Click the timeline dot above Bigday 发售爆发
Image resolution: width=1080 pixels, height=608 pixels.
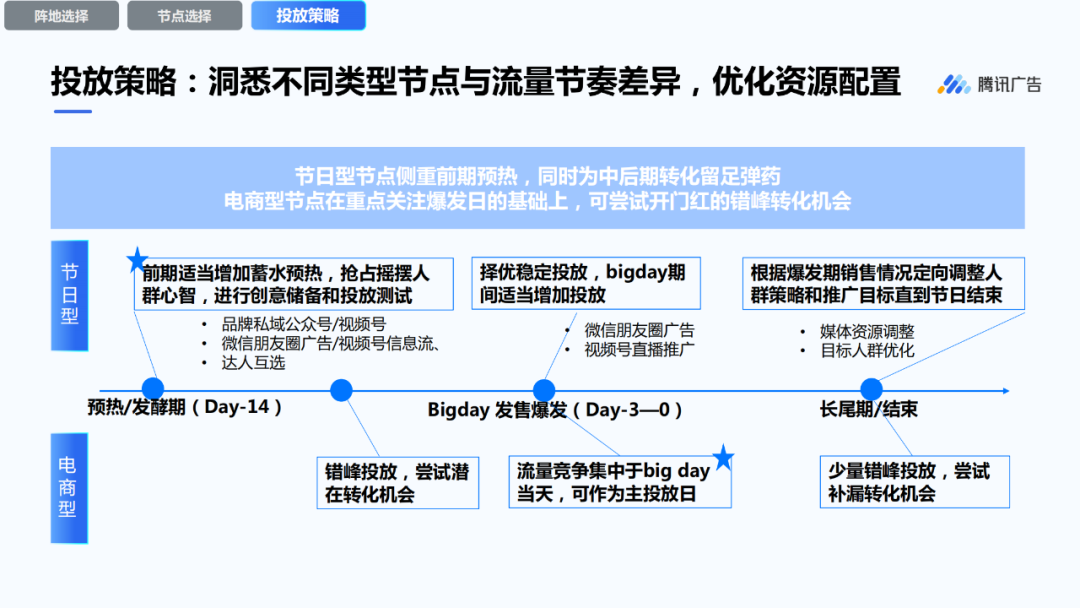(x=544, y=390)
